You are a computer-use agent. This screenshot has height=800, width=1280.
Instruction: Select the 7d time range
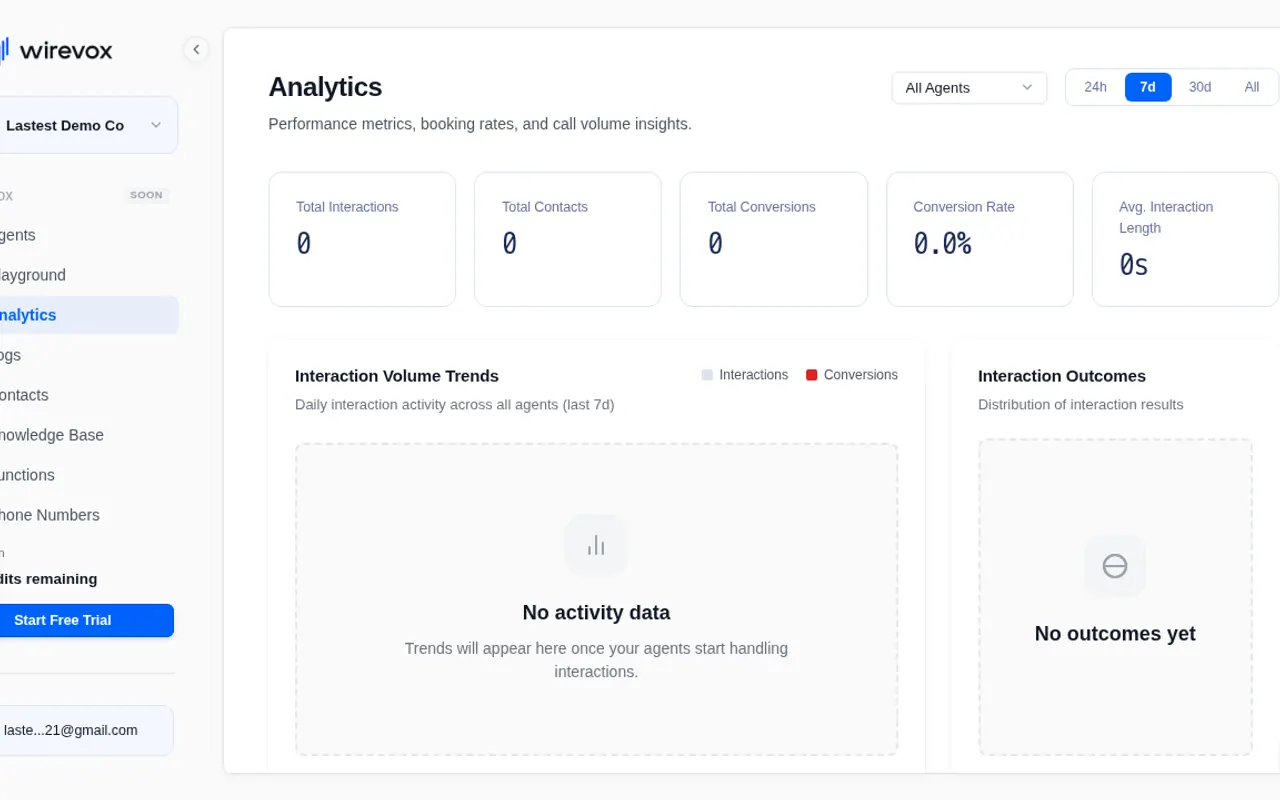[x=1148, y=87]
